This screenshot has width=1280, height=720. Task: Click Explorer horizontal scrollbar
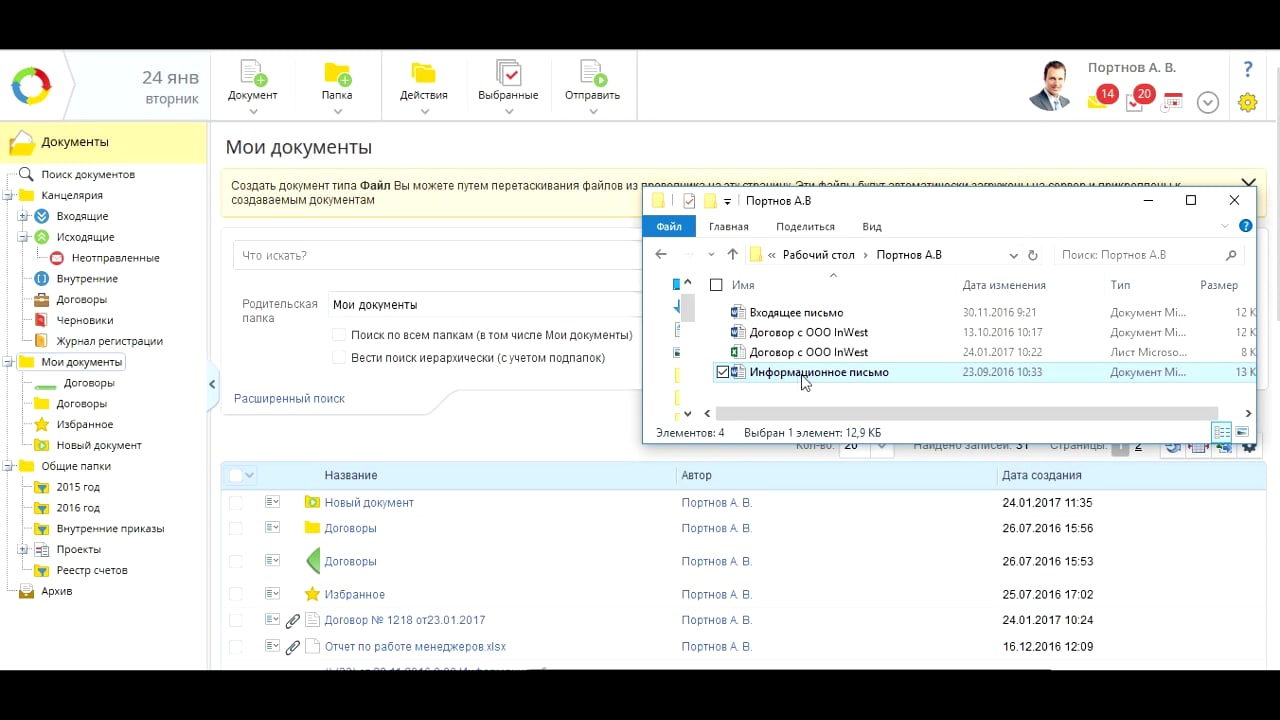click(967, 413)
